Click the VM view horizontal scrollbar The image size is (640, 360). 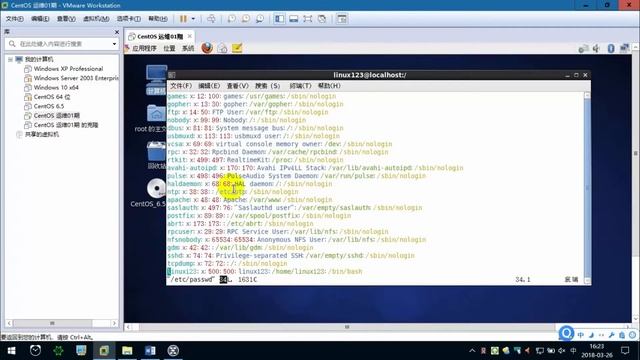coord(347,327)
